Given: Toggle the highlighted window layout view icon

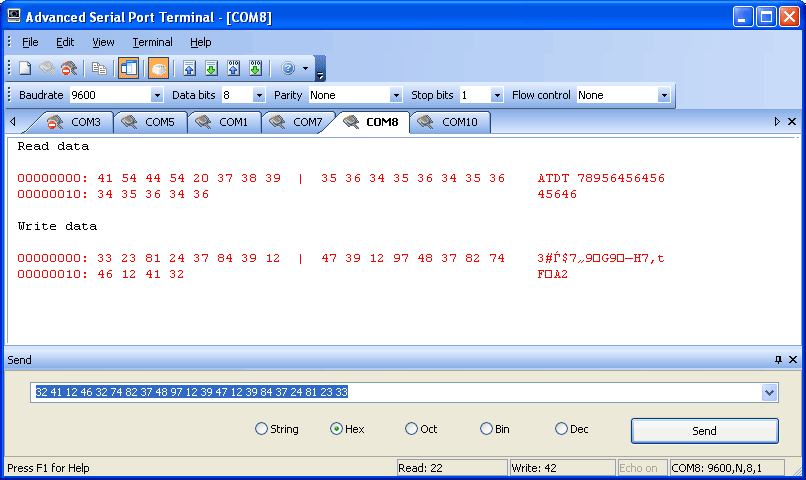Looking at the screenshot, I should coord(128,68).
